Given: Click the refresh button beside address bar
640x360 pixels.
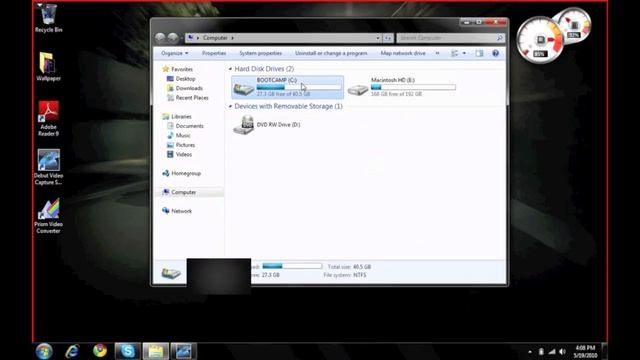Looking at the screenshot, I should click(388, 38).
